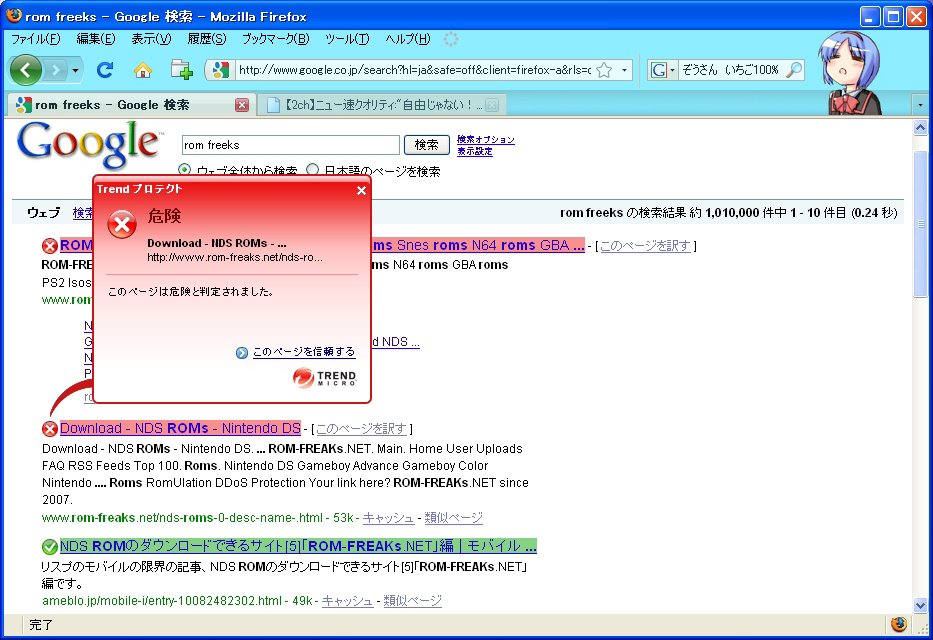Open the NDS ROMのダウンロードできるサイト result
The width and height of the screenshot is (933, 640).
click(298, 545)
